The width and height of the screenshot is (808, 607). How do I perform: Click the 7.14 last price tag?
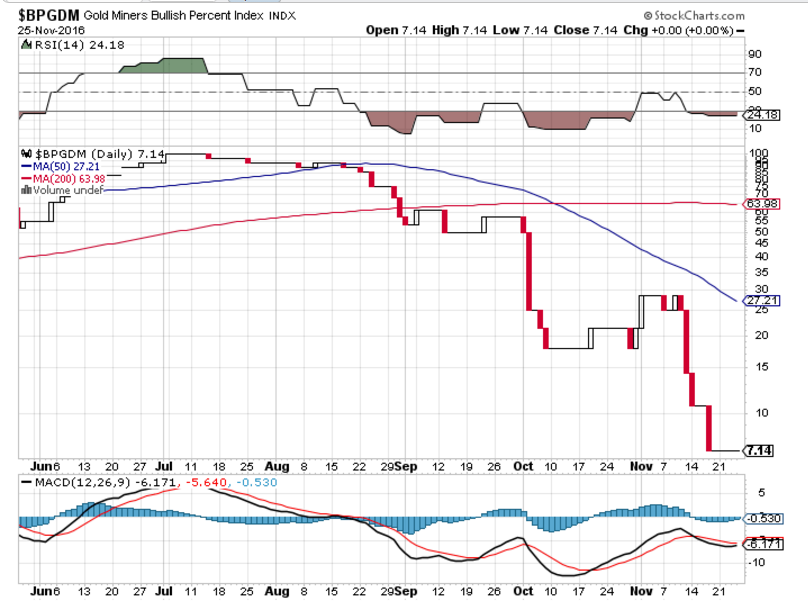pos(757,451)
